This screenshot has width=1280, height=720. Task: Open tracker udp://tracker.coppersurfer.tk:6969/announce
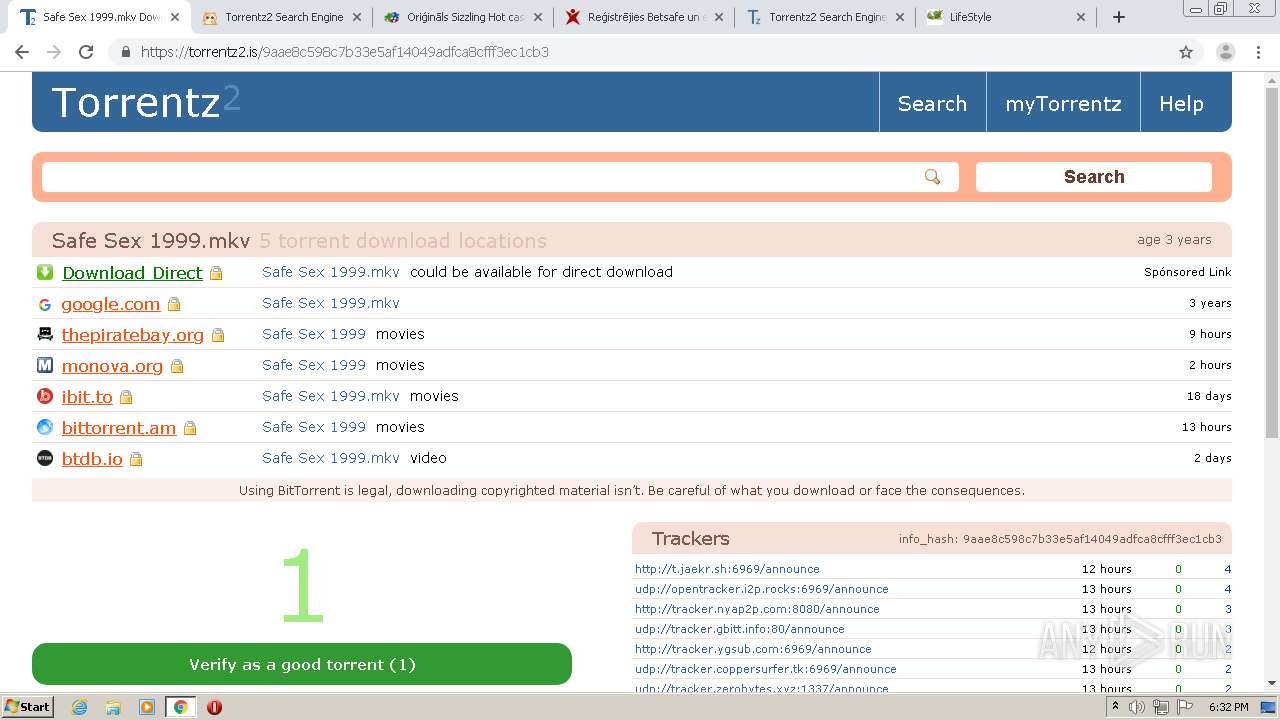[x=765, y=669]
